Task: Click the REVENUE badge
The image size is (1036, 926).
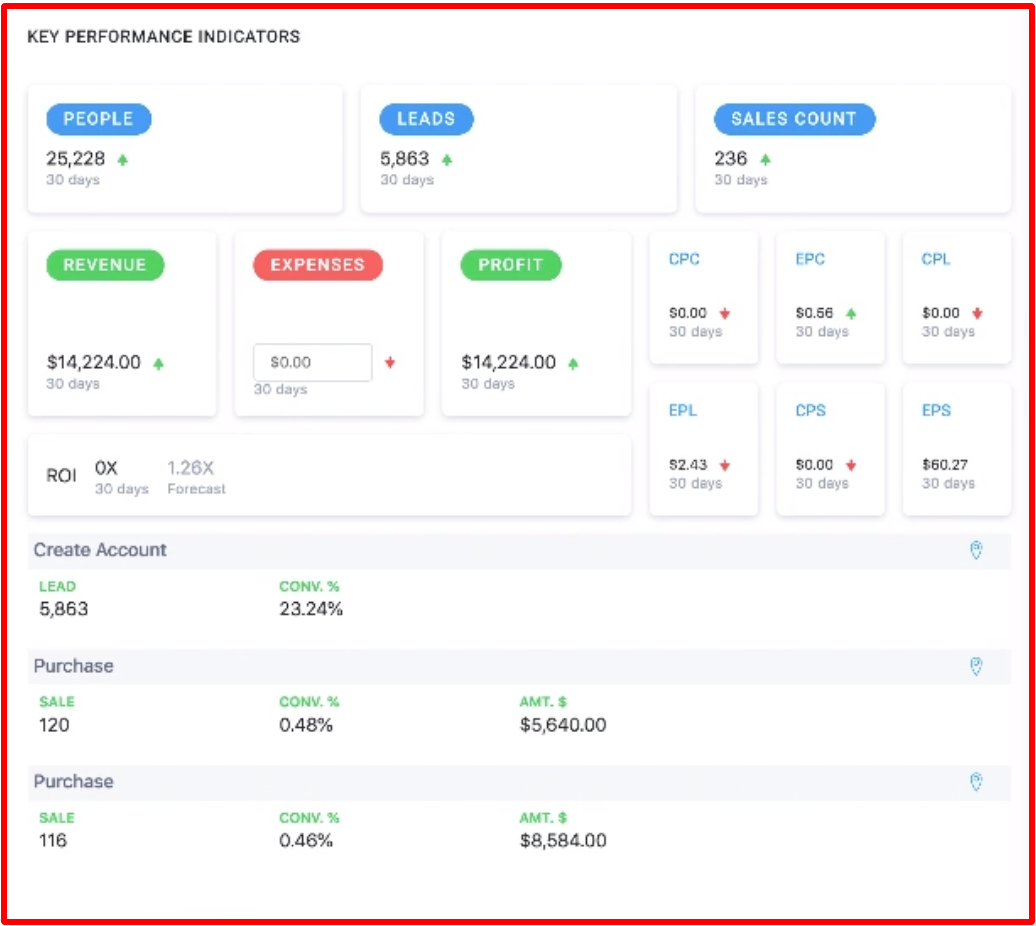Action: click(x=104, y=265)
